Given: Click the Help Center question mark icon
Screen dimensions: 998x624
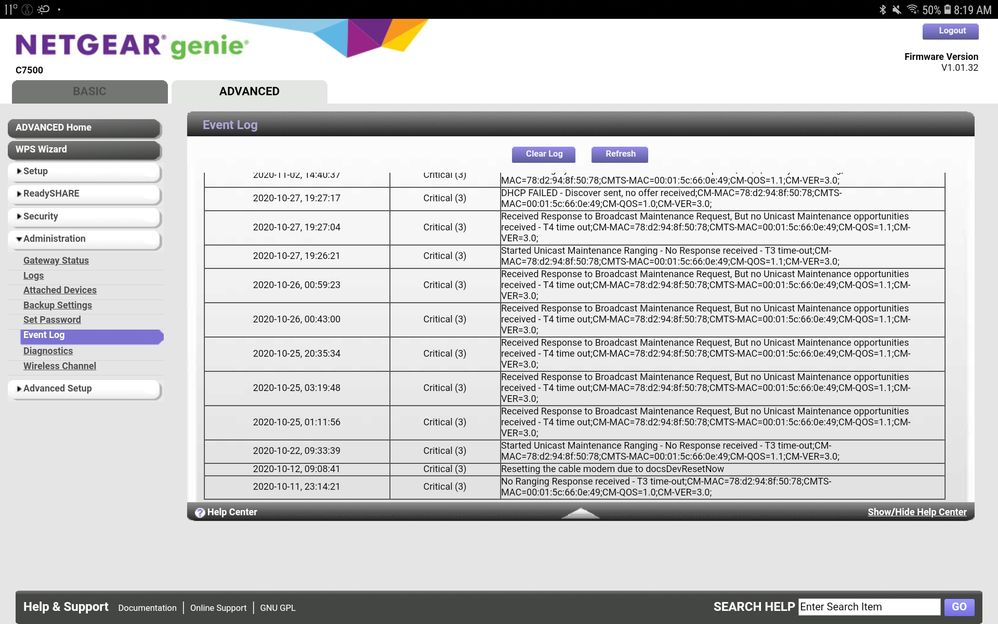Looking at the screenshot, I should pos(200,511).
